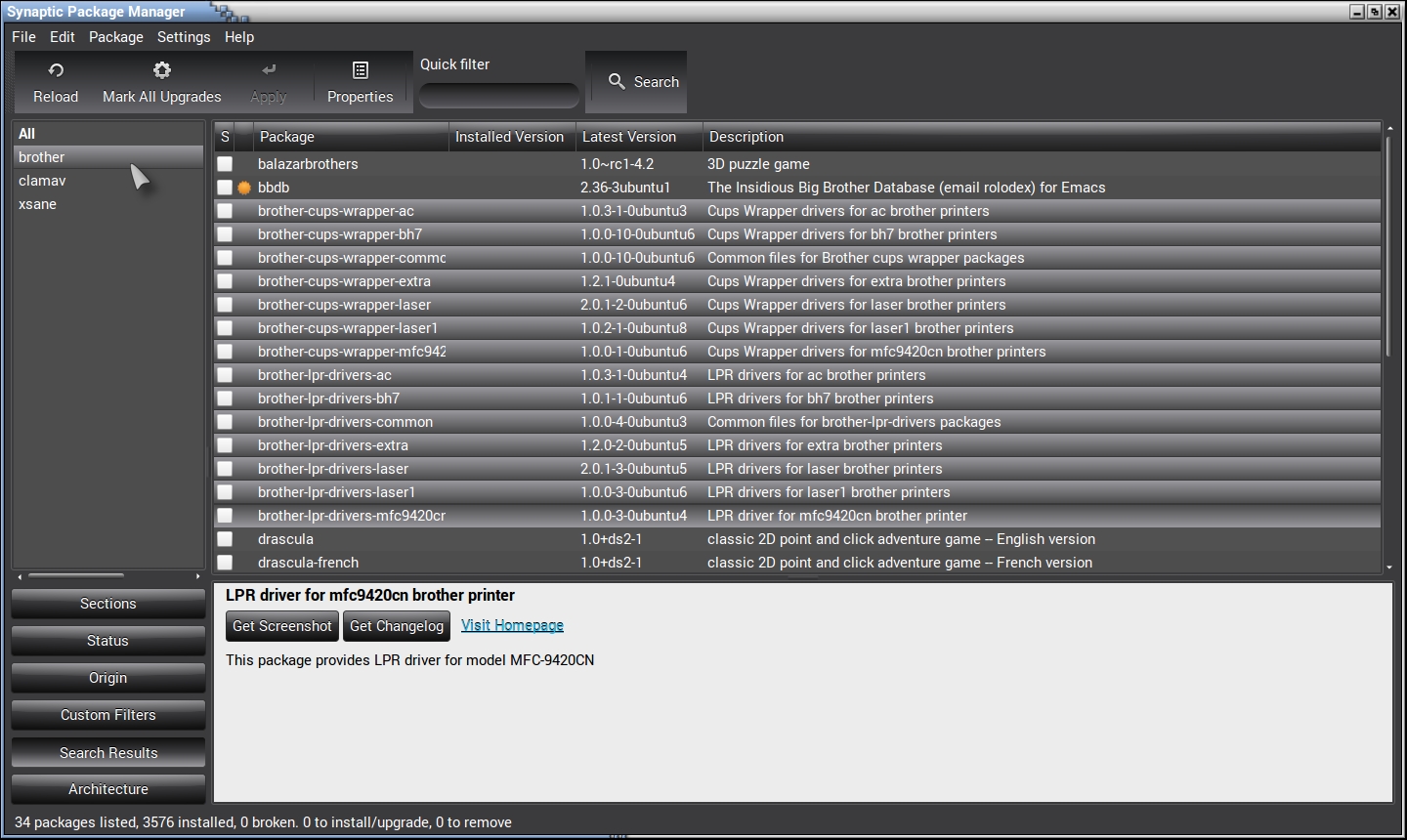Focus the Quick filter text field
Image resolution: width=1407 pixels, height=840 pixels.
click(x=499, y=96)
